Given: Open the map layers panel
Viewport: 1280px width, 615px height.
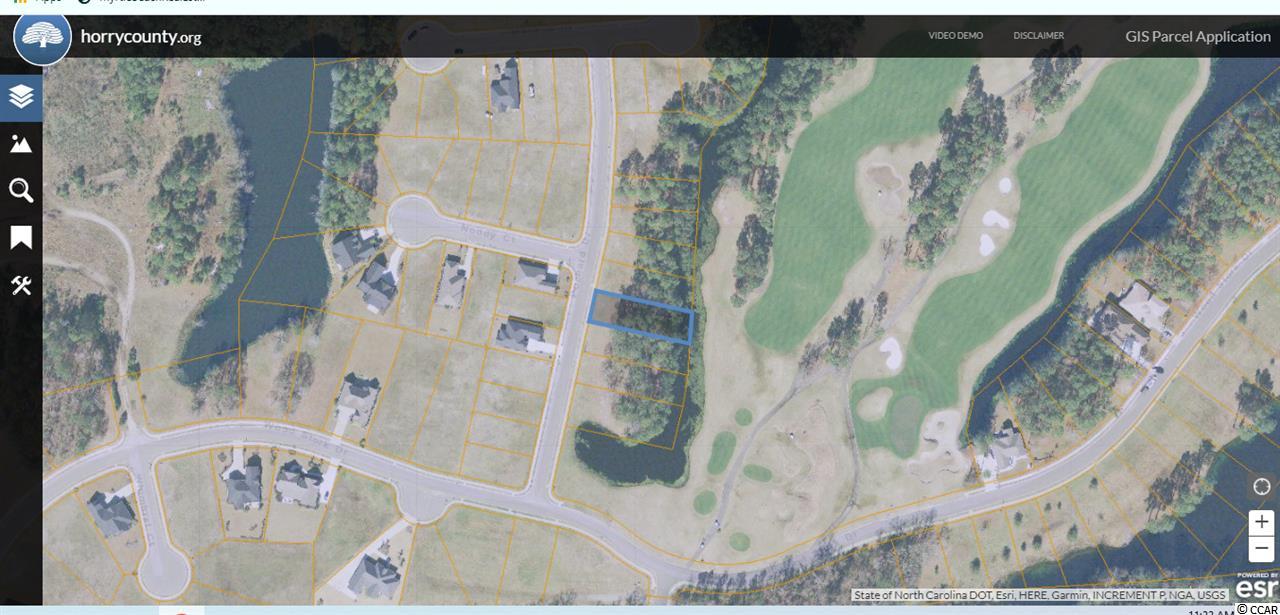Looking at the screenshot, I should (x=21, y=97).
